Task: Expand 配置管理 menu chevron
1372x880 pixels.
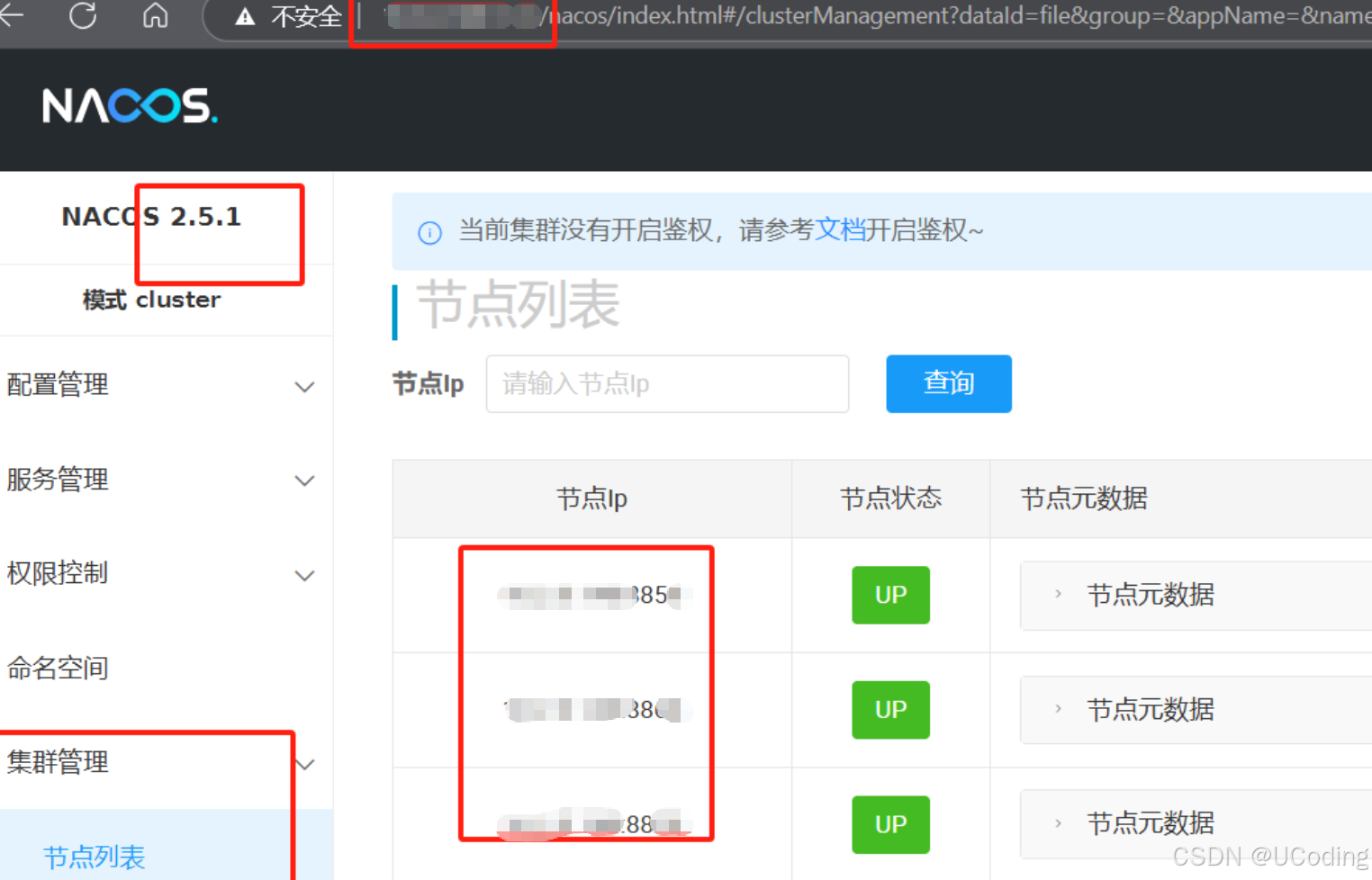Action: click(x=305, y=387)
